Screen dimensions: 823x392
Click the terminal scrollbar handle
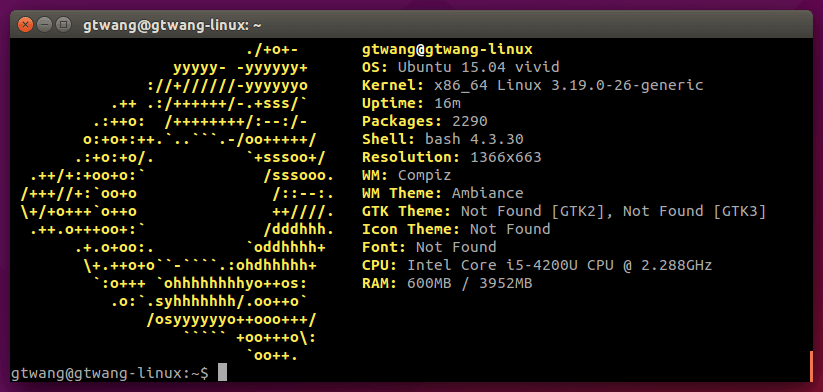(811, 365)
